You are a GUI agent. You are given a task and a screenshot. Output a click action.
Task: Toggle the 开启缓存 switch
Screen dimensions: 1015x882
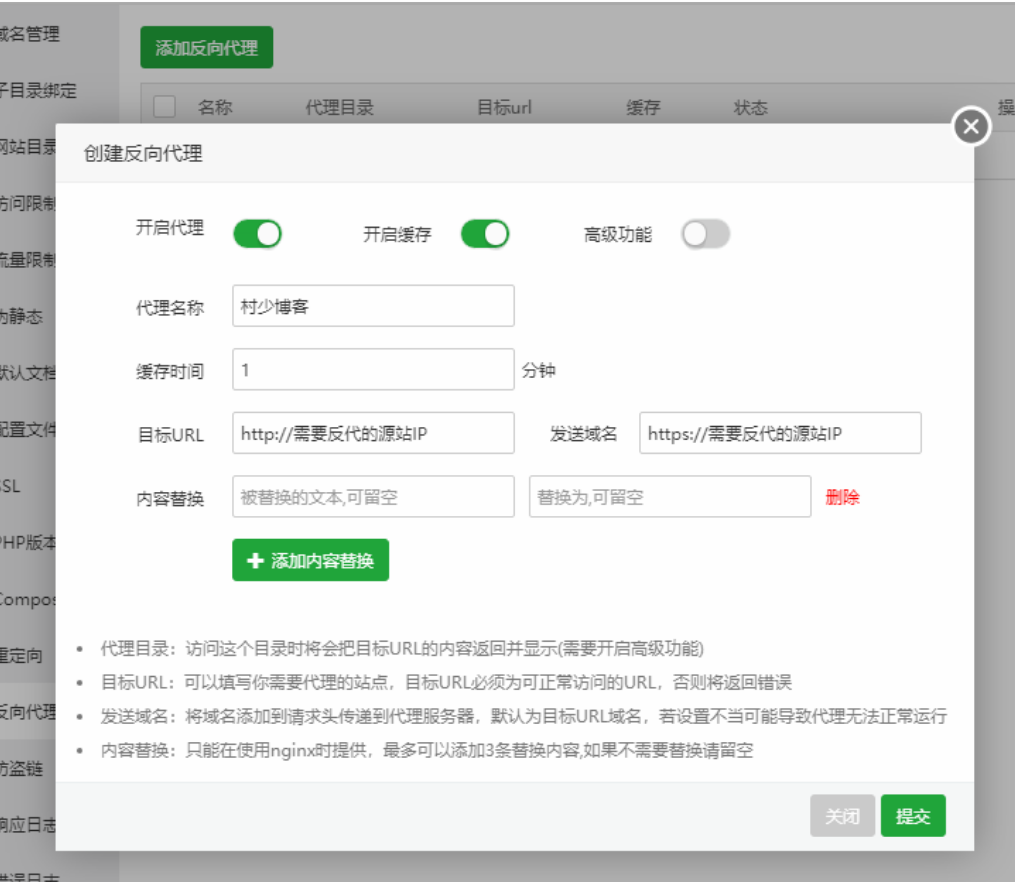point(484,235)
